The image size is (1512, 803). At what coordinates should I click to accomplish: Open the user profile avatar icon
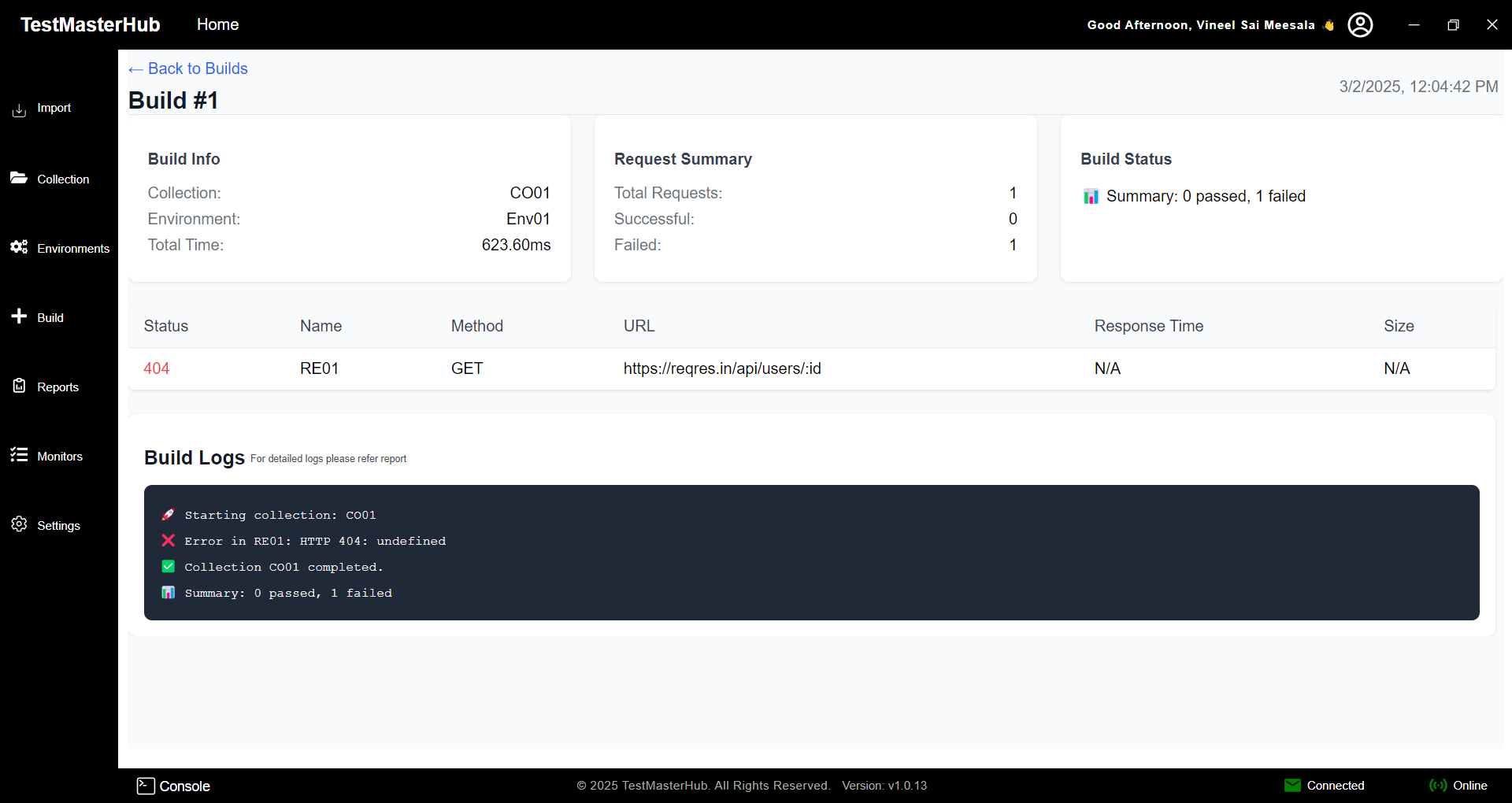click(1360, 24)
